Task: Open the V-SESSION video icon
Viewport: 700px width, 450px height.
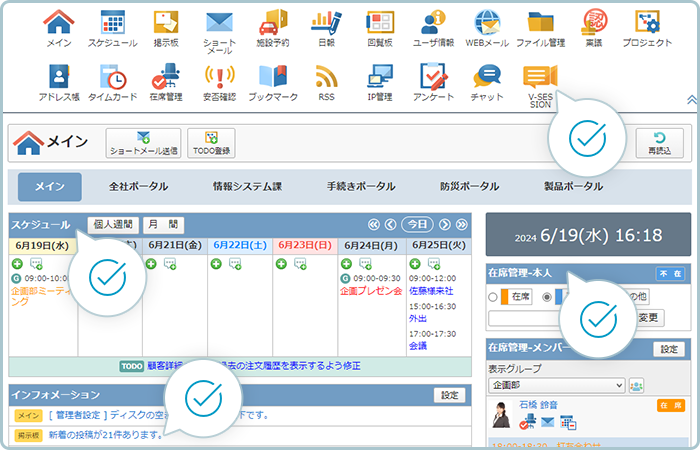Action: click(x=540, y=82)
